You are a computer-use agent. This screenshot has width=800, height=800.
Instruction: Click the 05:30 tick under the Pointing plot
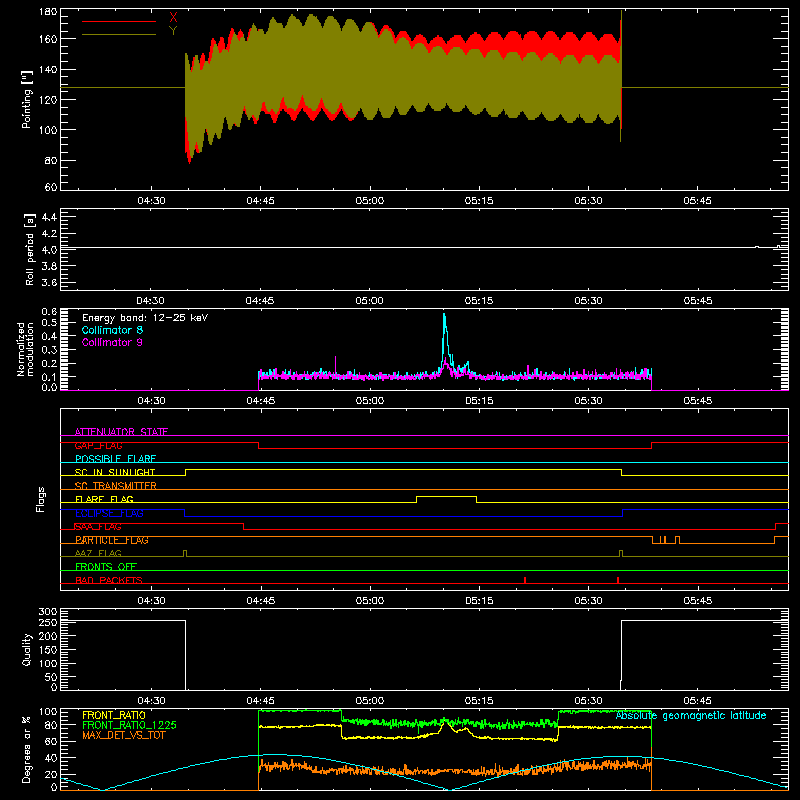588,201
